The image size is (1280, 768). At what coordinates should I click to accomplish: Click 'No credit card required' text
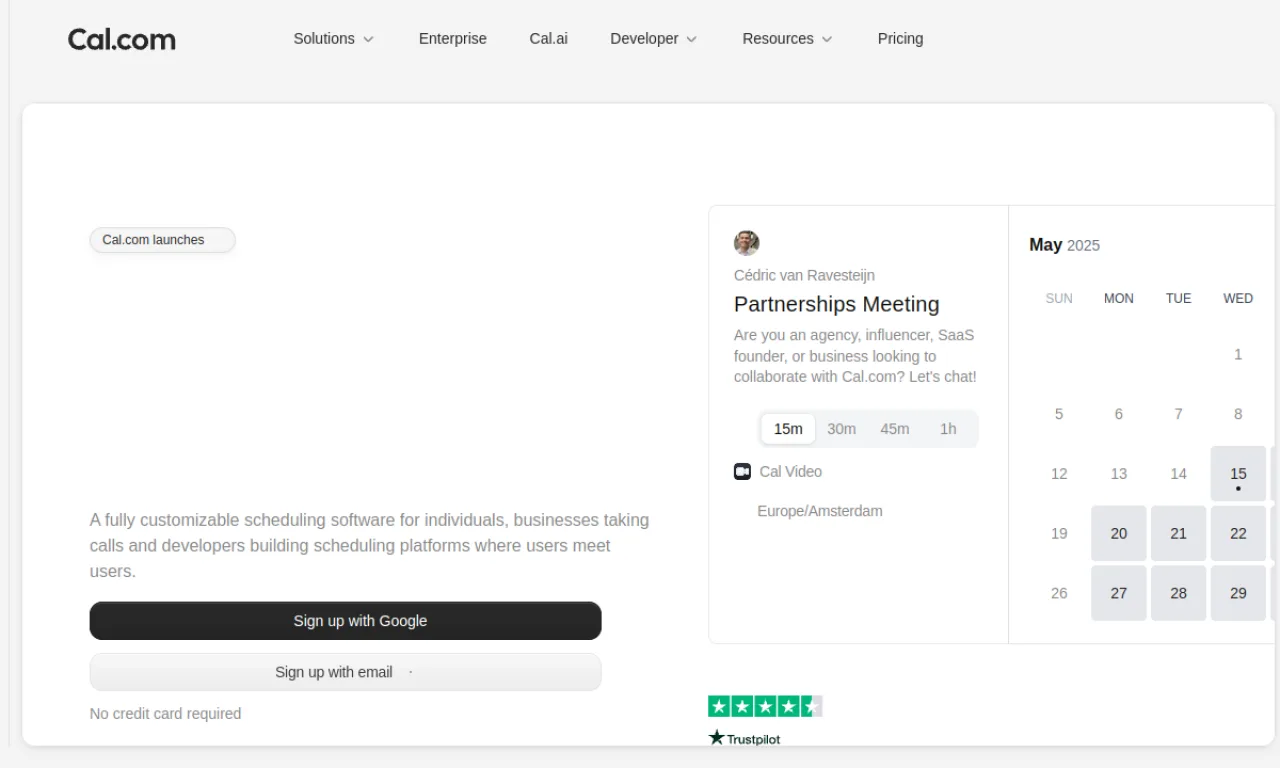click(165, 714)
